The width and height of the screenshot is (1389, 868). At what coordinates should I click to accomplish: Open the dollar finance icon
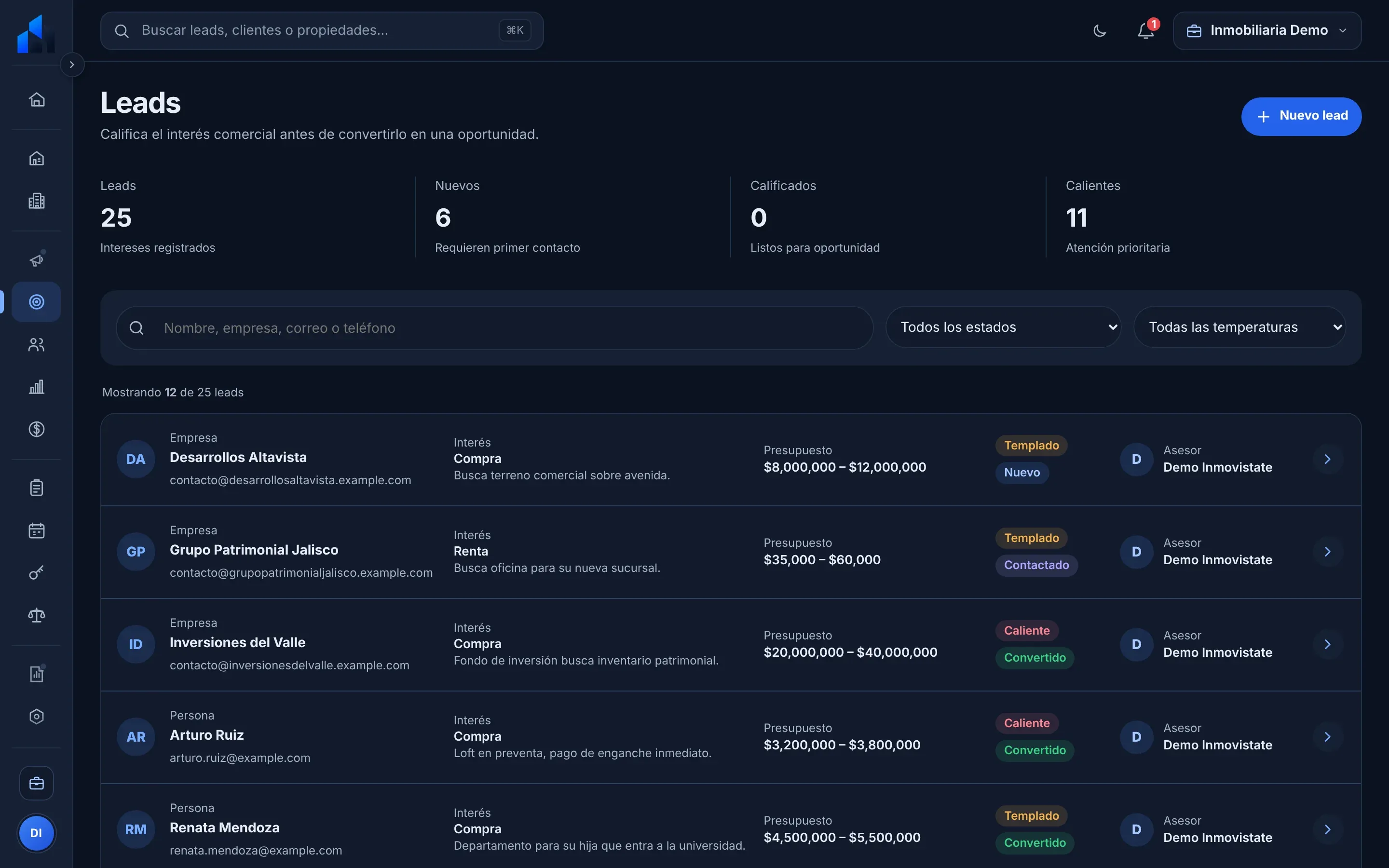click(37, 429)
